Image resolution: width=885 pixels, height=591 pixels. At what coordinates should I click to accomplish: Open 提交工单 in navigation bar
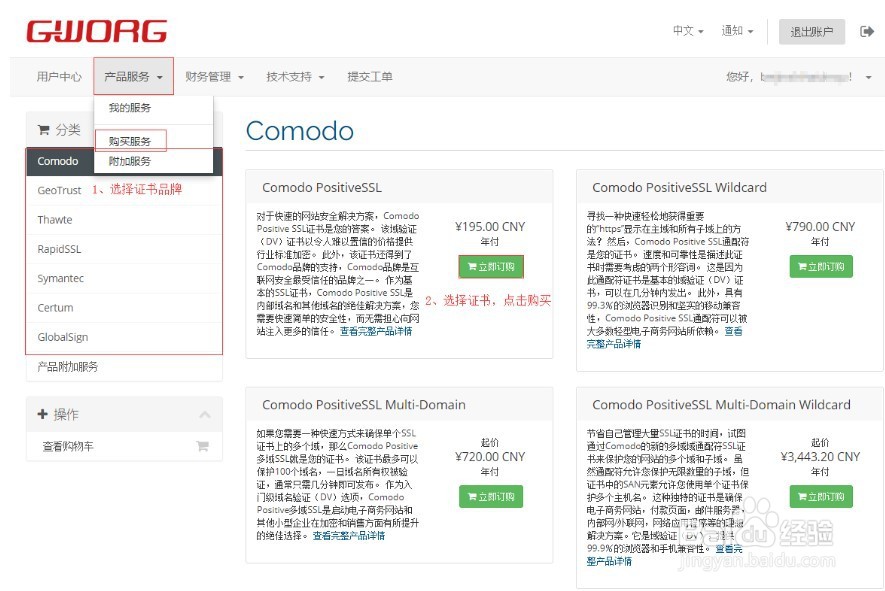tap(370, 77)
